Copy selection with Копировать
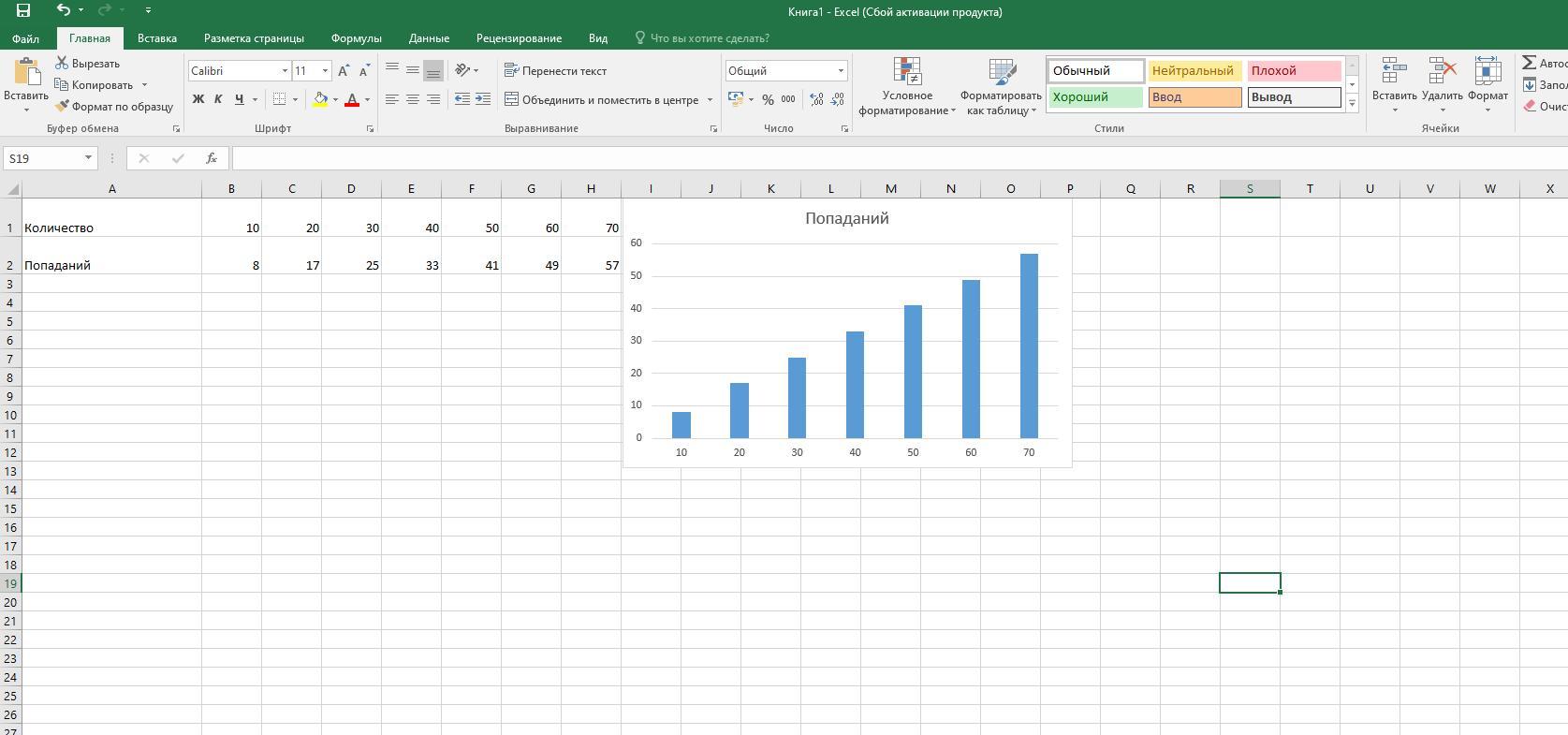Screen dimensions: 1568x735 94,85
